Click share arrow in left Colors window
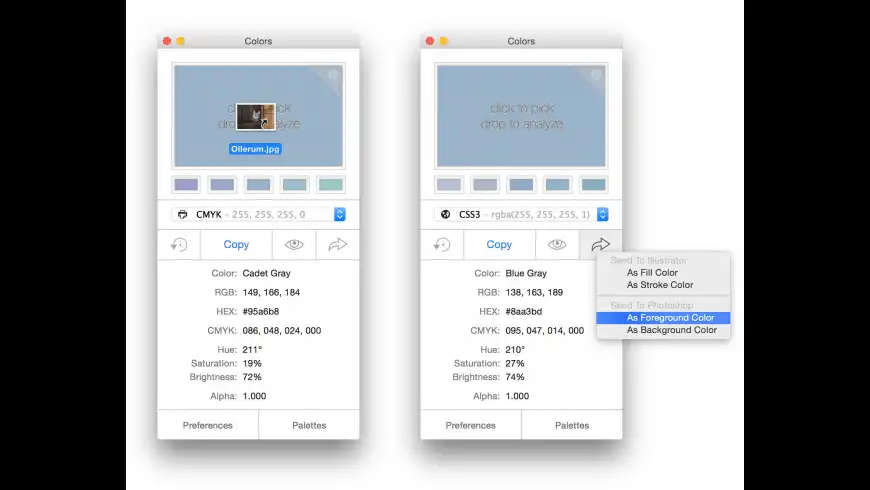Image resolution: width=870 pixels, height=490 pixels. click(x=337, y=245)
